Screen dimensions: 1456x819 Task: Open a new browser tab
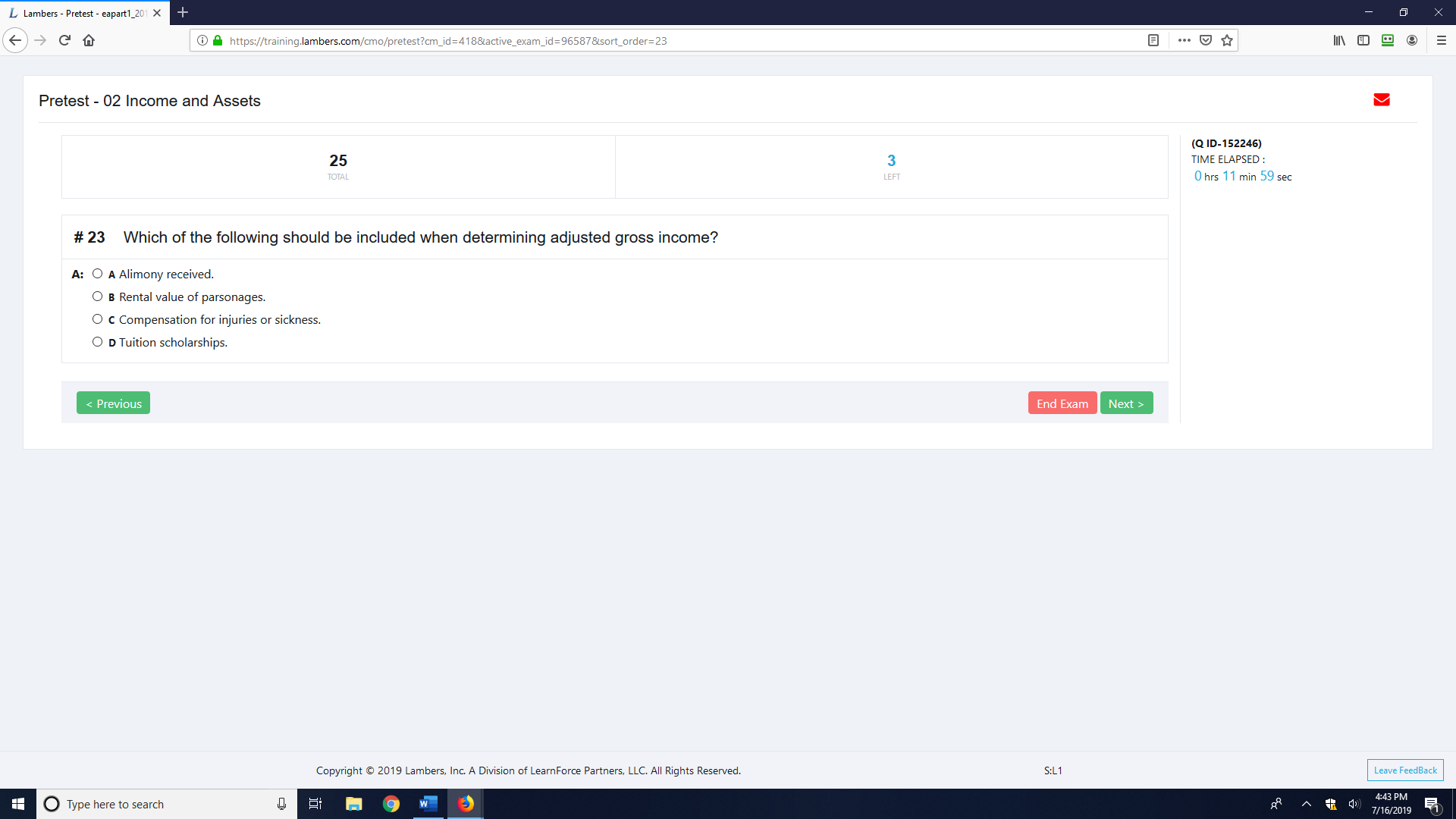(183, 13)
